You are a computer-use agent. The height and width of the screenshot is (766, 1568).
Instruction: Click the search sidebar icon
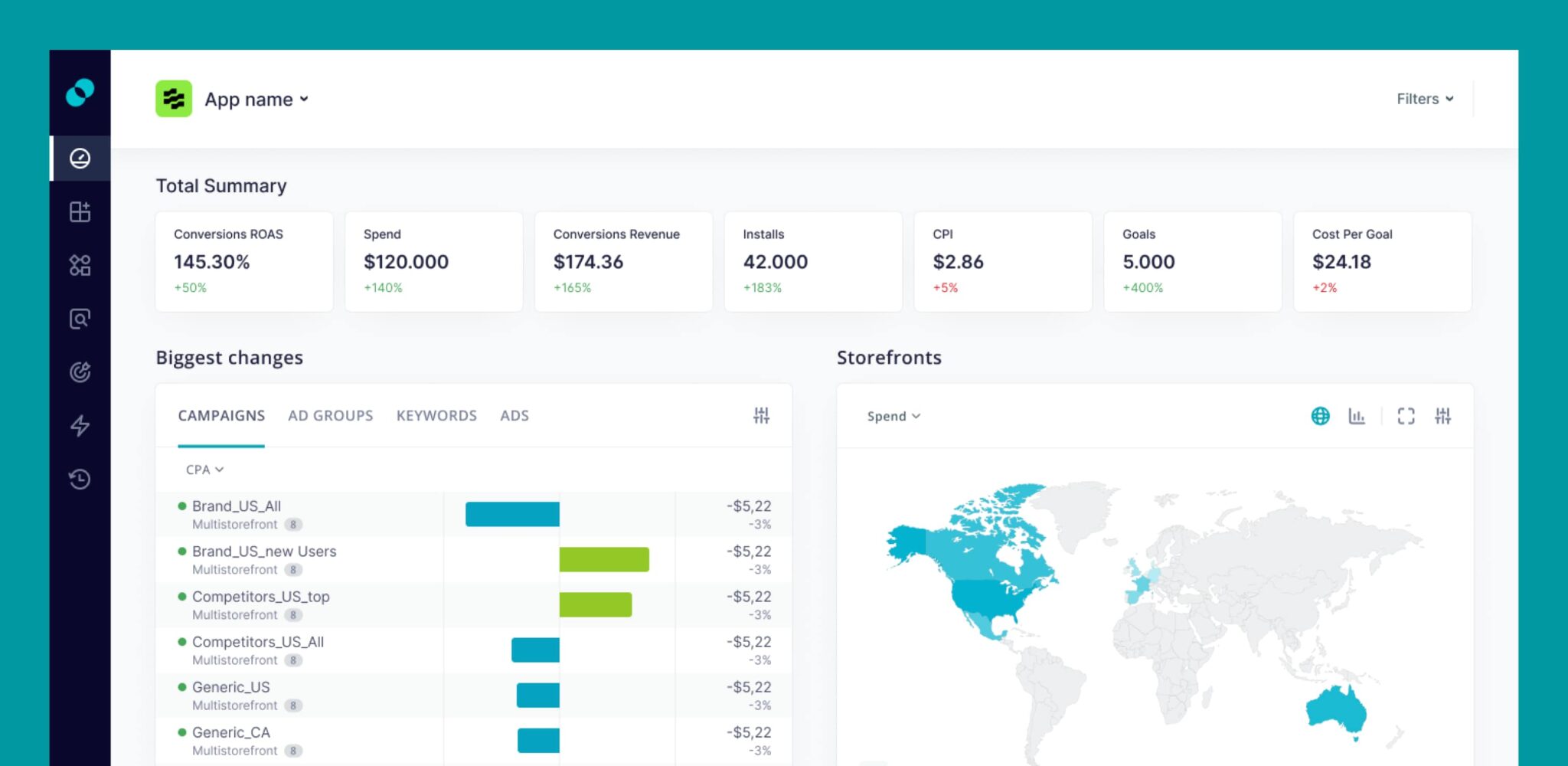coord(80,318)
